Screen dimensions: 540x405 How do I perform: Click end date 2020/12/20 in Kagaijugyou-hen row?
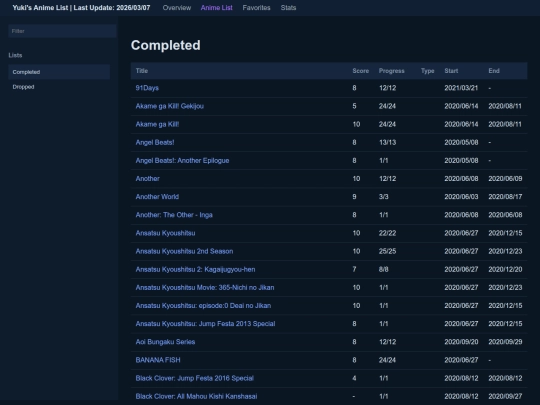(x=505, y=269)
